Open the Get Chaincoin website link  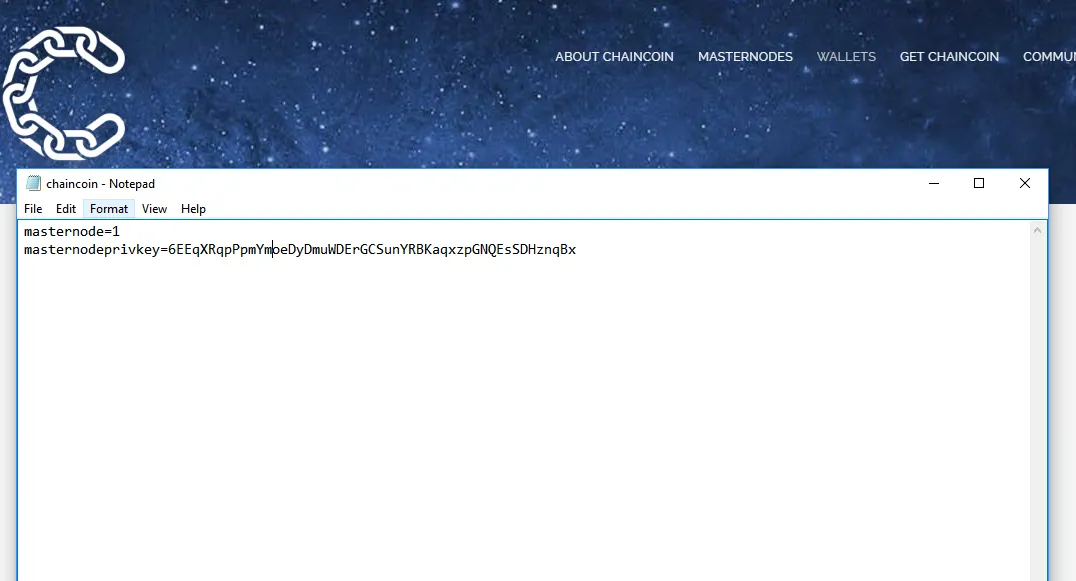click(949, 57)
